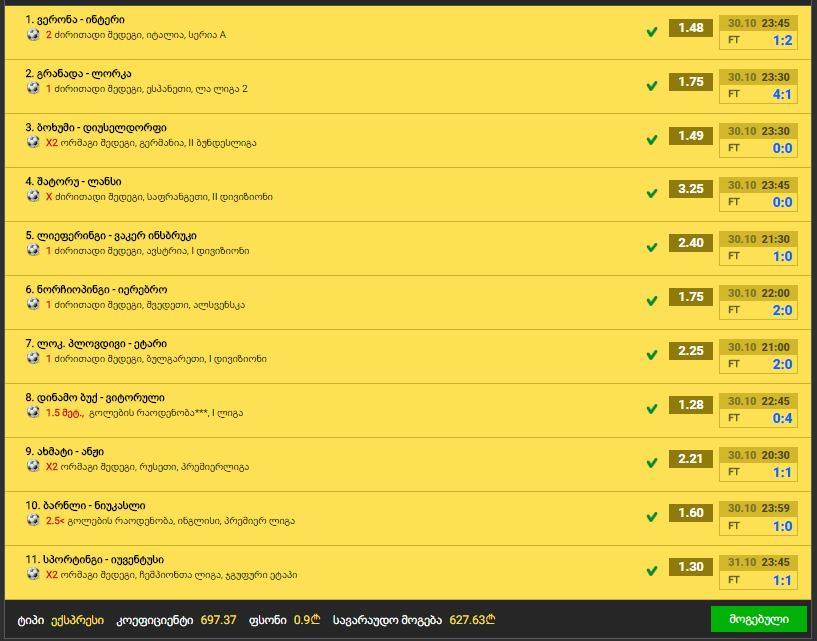The width and height of the screenshot is (817, 641).
Task: Click soccer ball icon for ახმატი - ანჟი
Action: coord(33,466)
